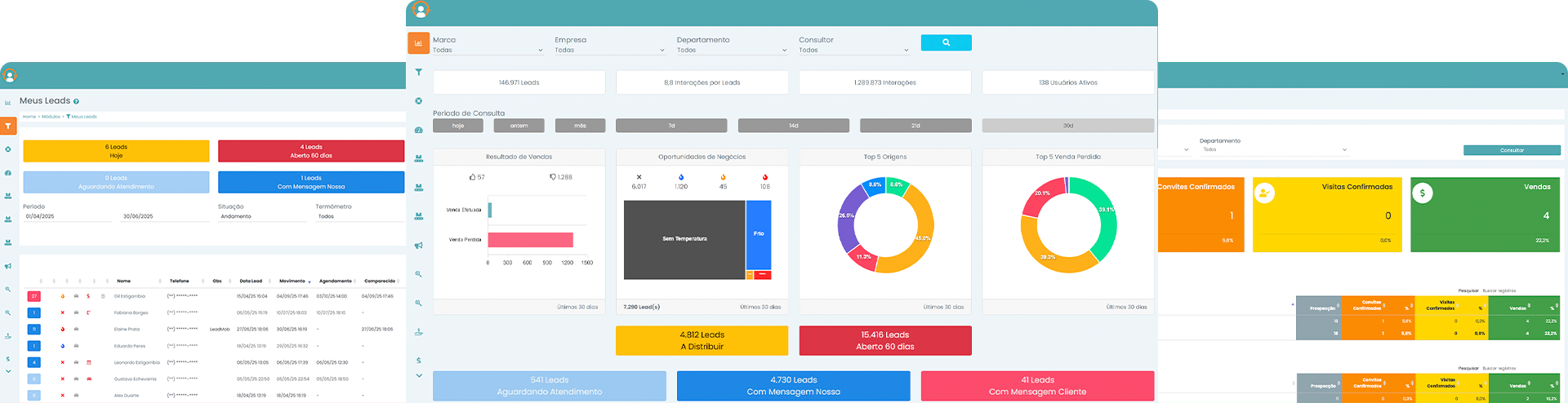
Task: Click '4 Leads Aberto 60 dias' red button
Action: (x=311, y=151)
